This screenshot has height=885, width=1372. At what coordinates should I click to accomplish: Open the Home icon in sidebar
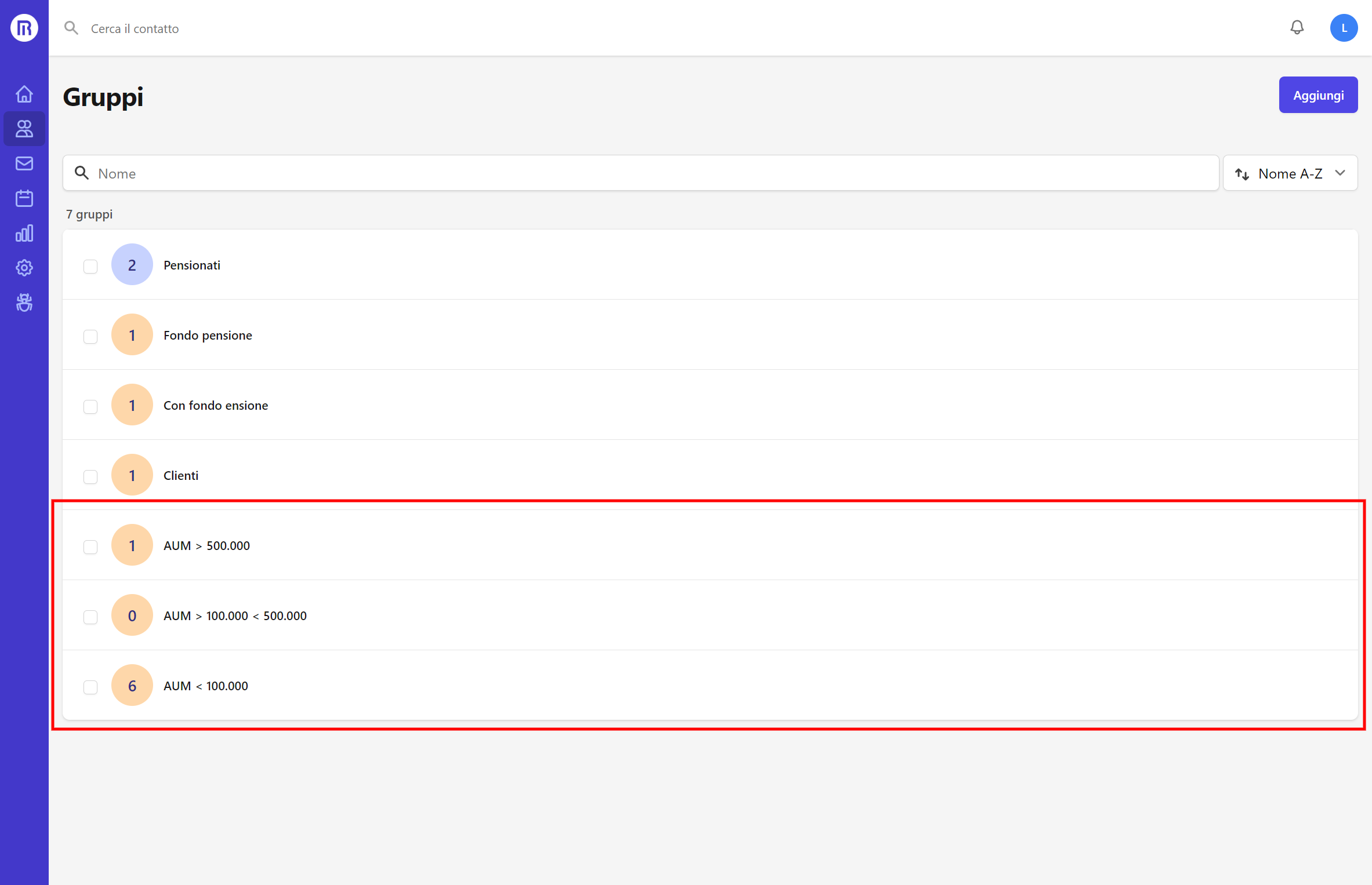tap(24, 94)
